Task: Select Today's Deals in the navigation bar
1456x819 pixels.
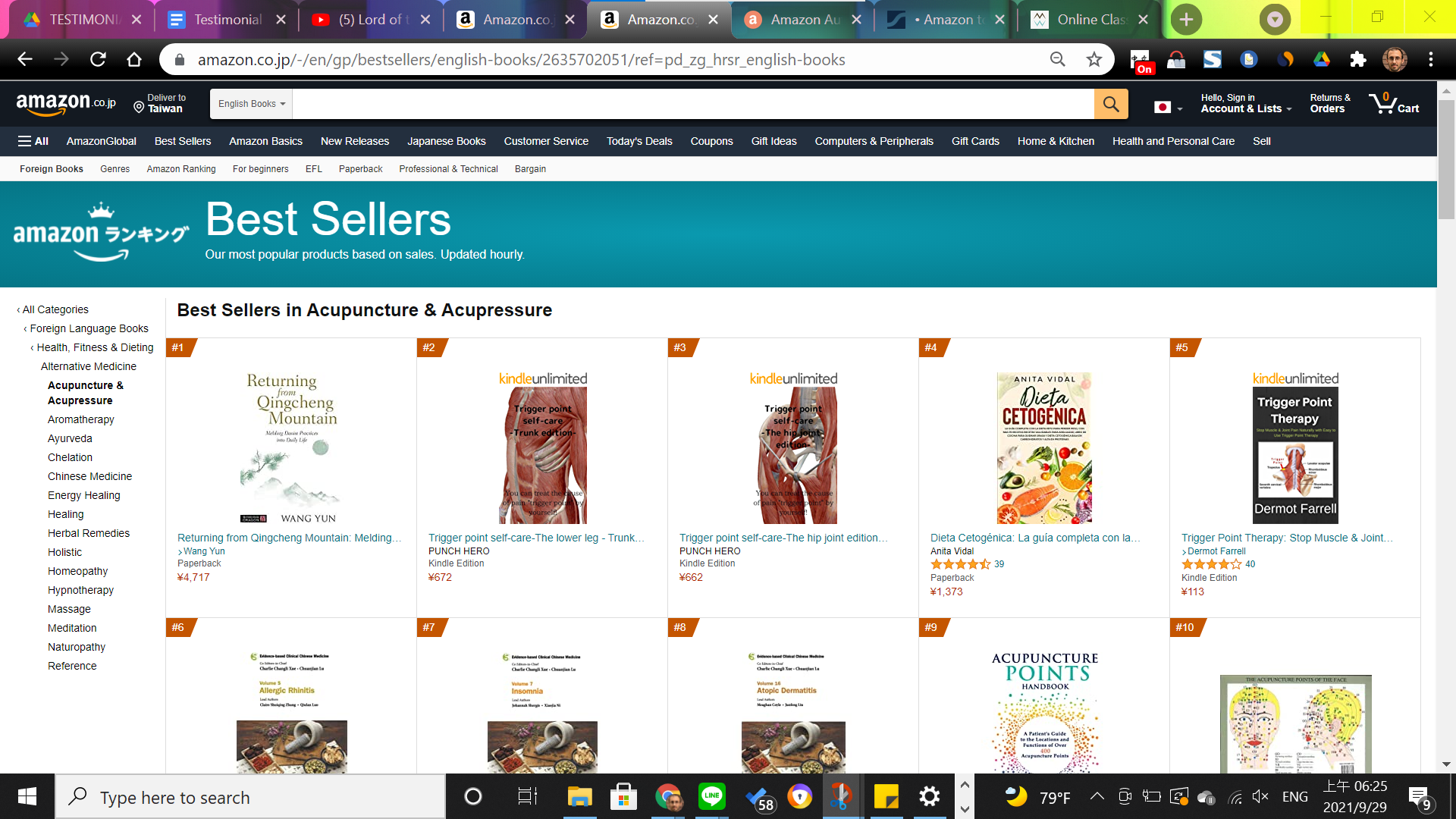Action: coord(639,141)
